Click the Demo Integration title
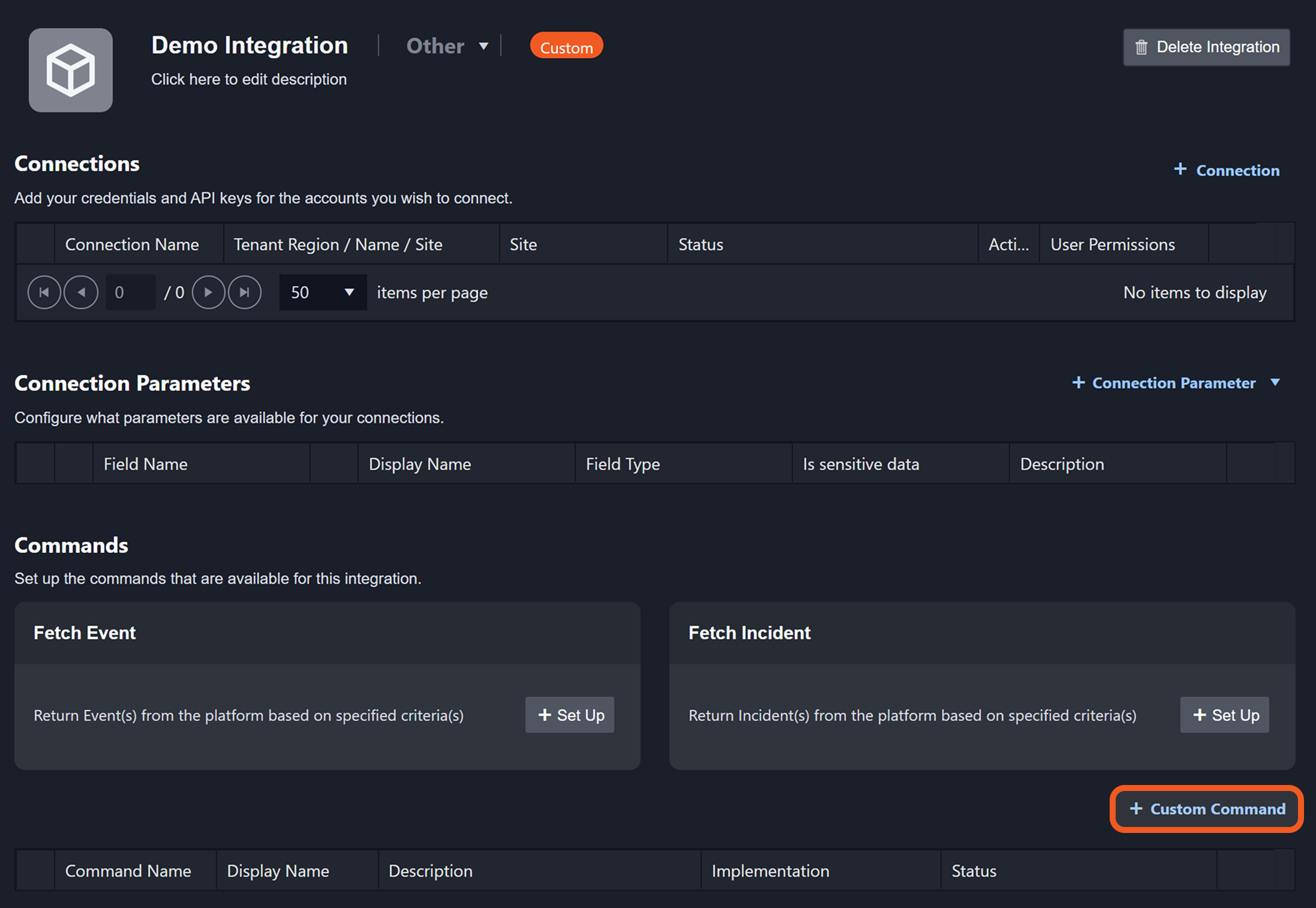 250,46
